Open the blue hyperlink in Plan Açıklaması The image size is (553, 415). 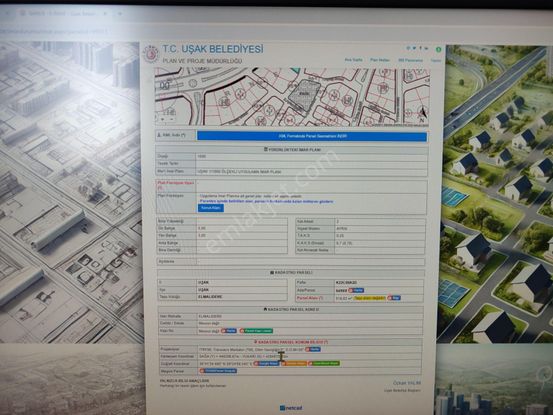point(266,201)
